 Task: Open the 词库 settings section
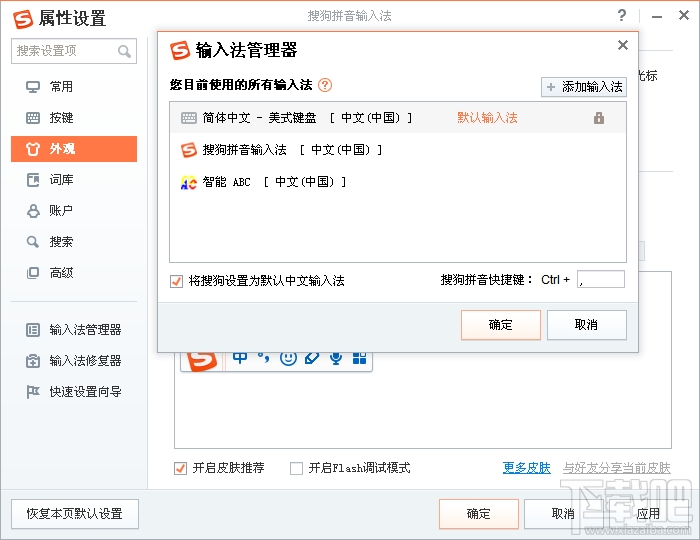(74, 180)
